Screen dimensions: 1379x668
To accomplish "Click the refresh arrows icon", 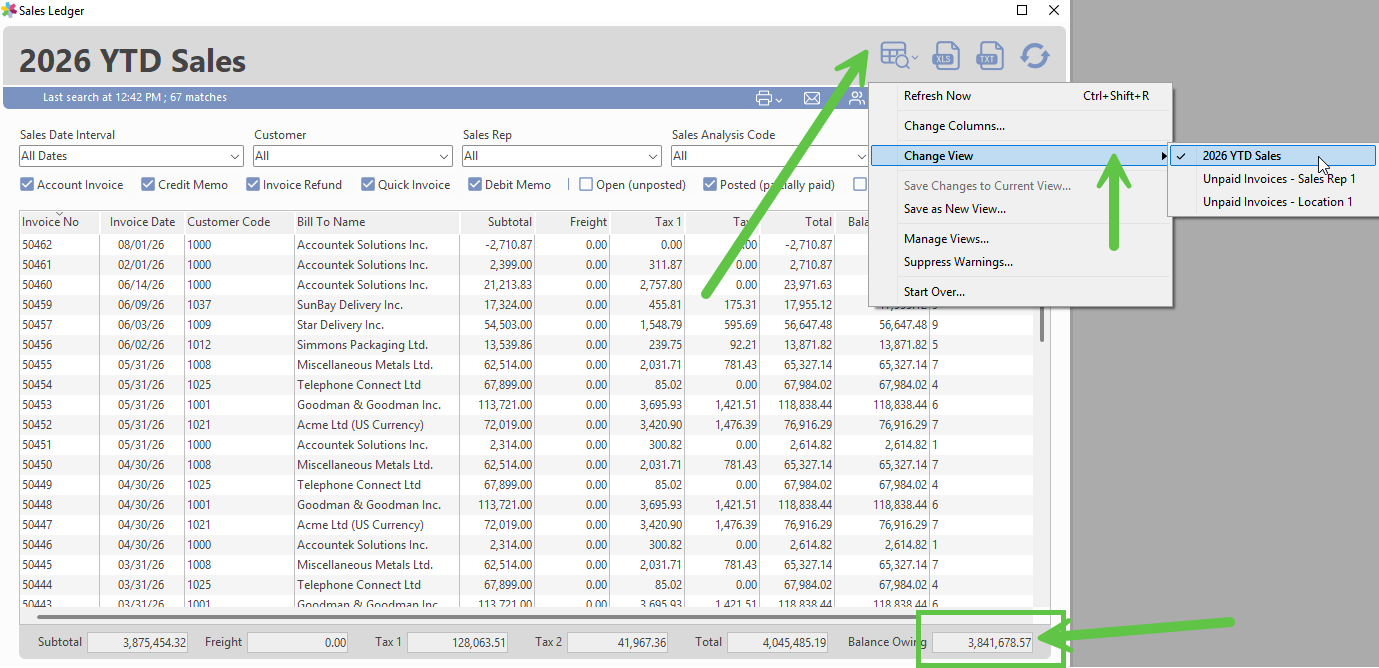I will point(1035,56).
